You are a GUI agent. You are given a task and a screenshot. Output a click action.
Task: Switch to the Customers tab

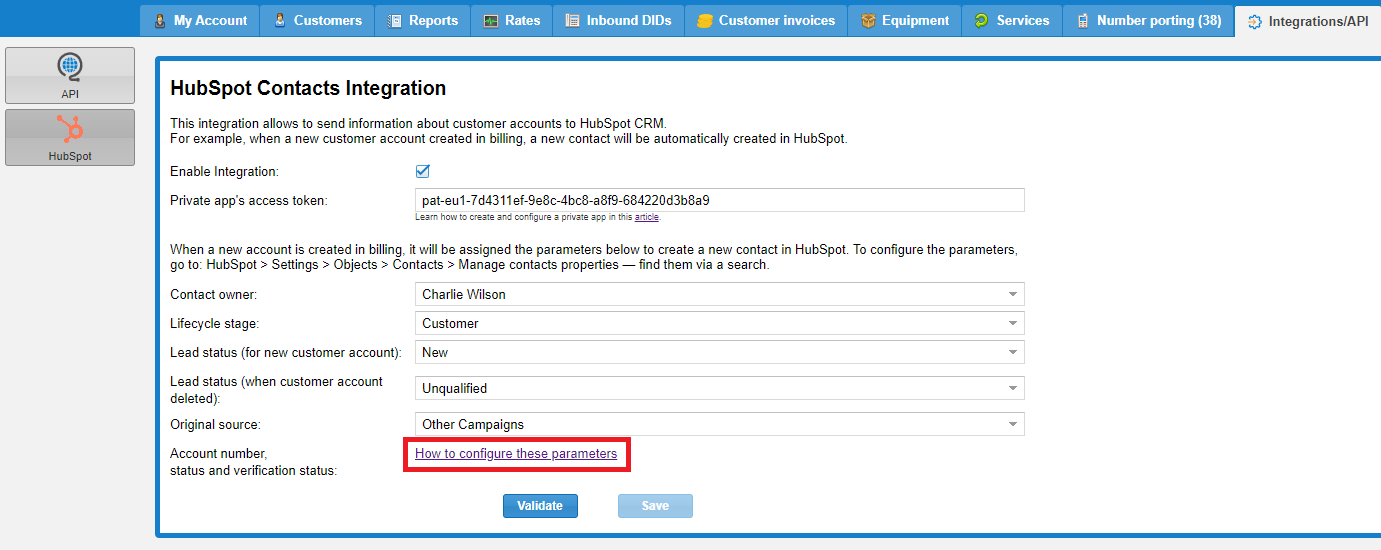[317, 20]
